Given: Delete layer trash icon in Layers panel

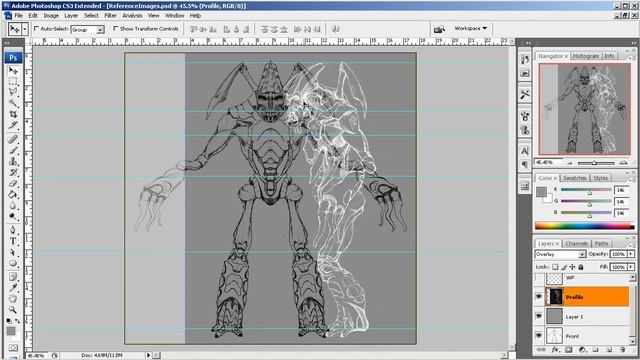Looking at the screenshot, I should (x=622, y=350).
